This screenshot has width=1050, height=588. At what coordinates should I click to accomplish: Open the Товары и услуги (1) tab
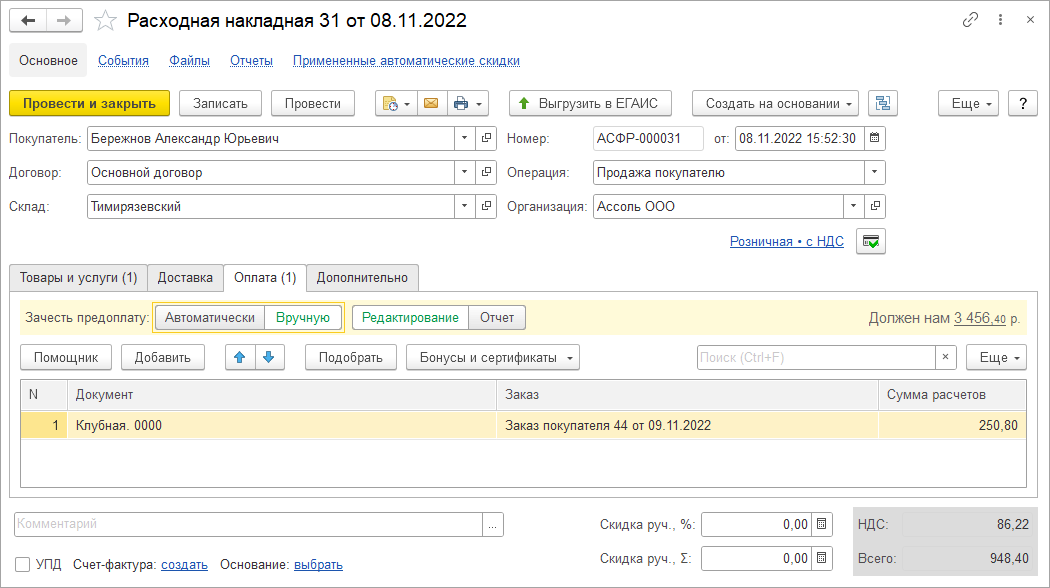pos(78,277)
